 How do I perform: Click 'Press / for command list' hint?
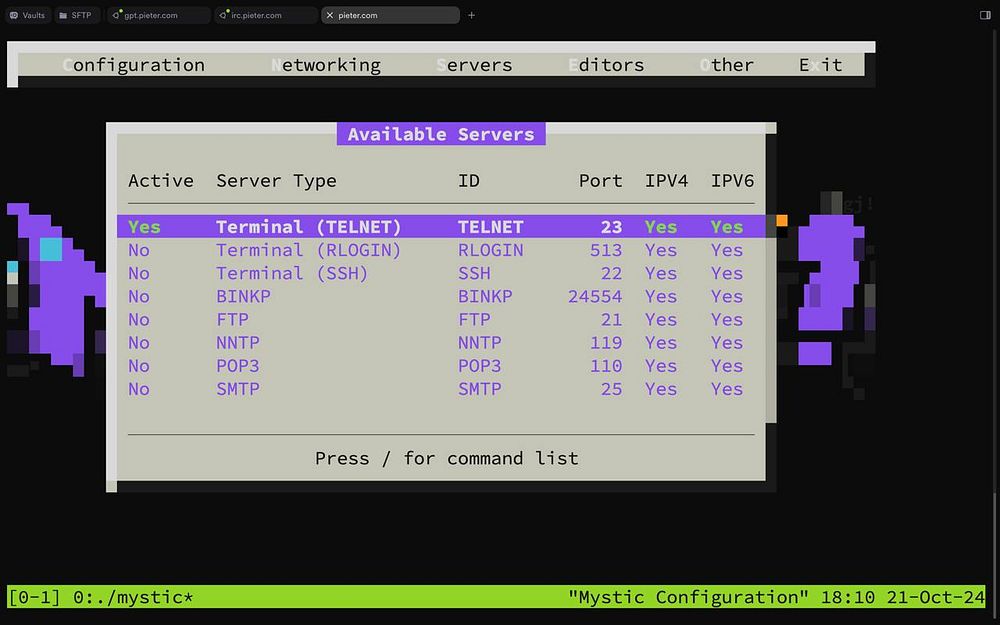446,459
